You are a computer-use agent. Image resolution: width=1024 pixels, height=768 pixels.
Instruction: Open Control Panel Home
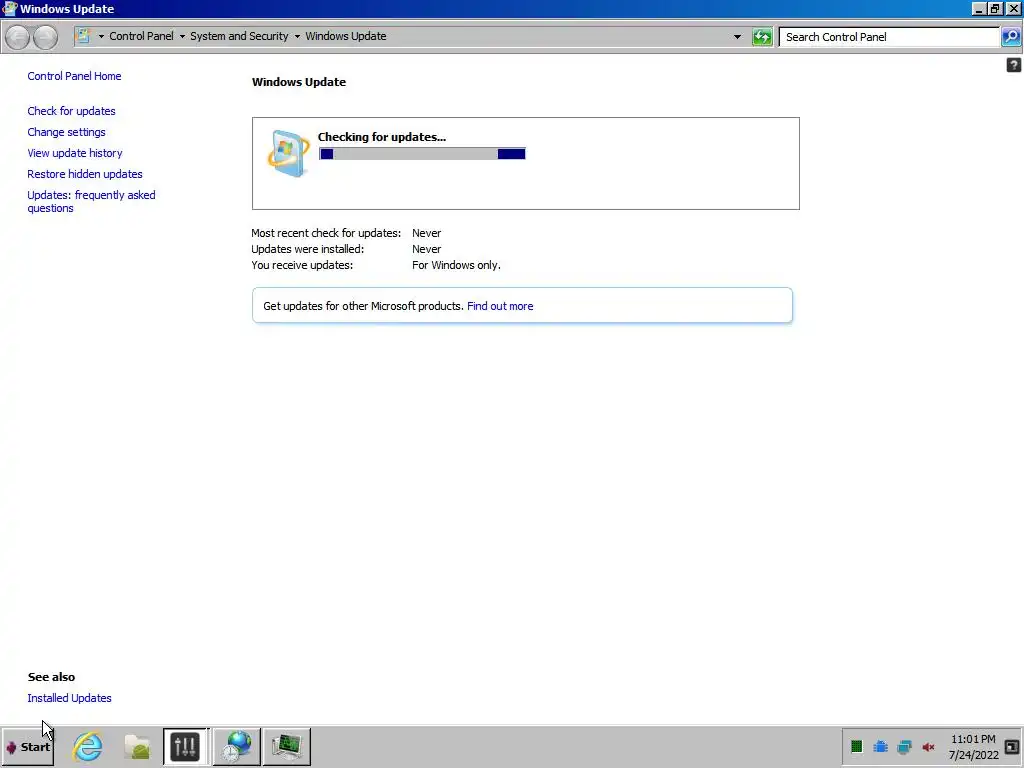click(74, 76)
